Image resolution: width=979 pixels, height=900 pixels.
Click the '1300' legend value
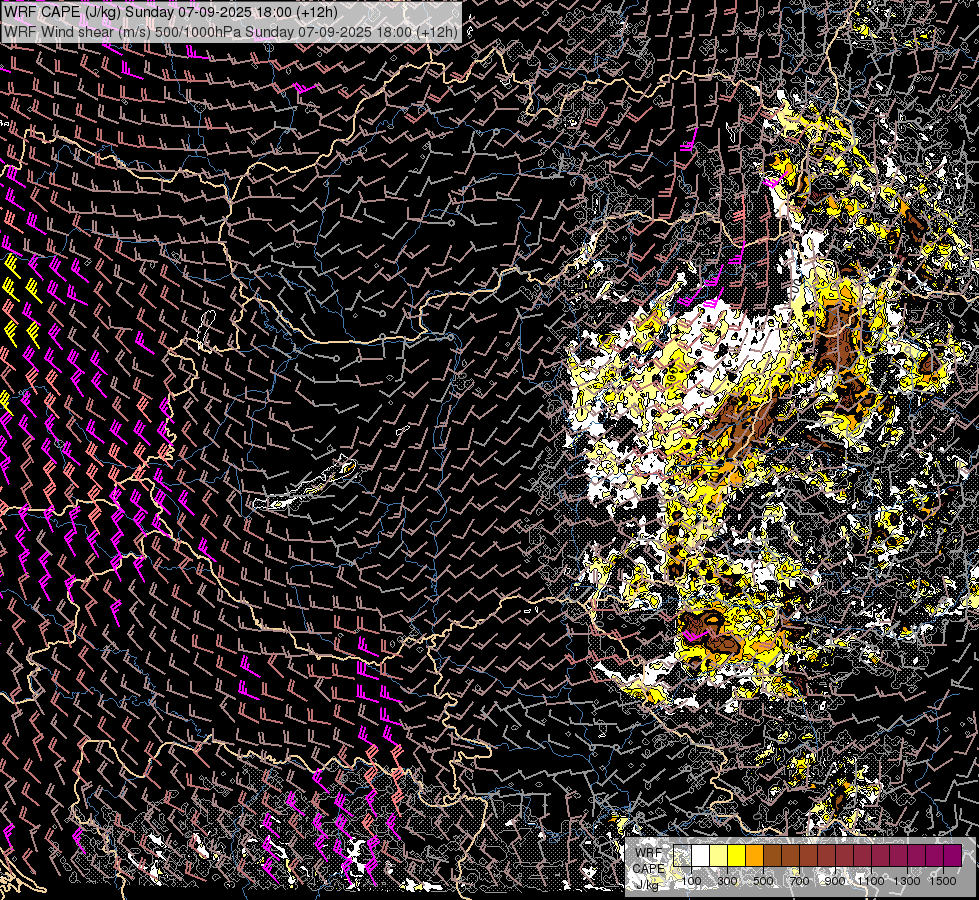907,881
